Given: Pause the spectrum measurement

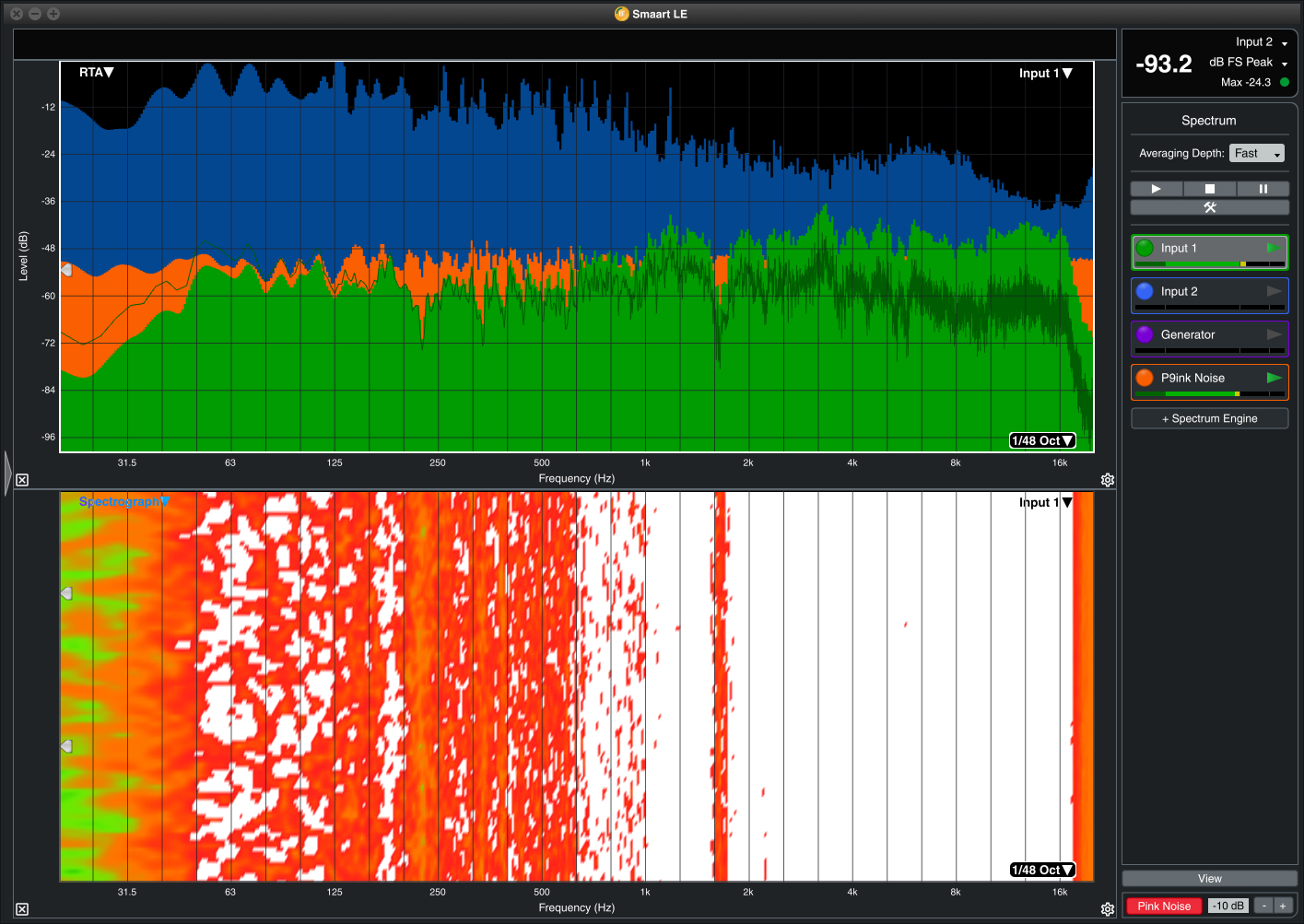Looking at the screenshot, I should pos(1263,189).
